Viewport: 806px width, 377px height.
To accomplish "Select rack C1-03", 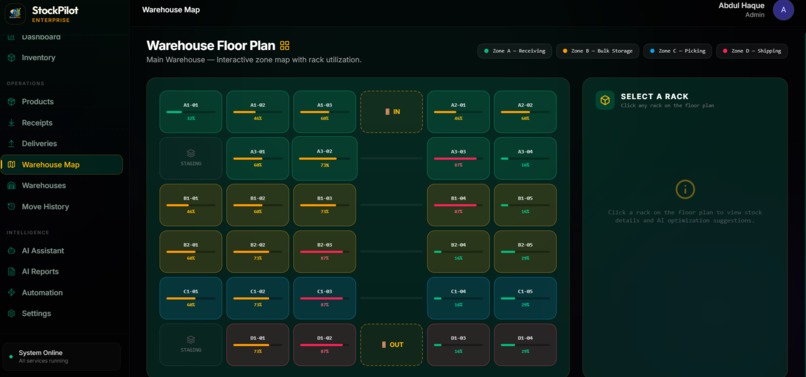I will 324,298.
